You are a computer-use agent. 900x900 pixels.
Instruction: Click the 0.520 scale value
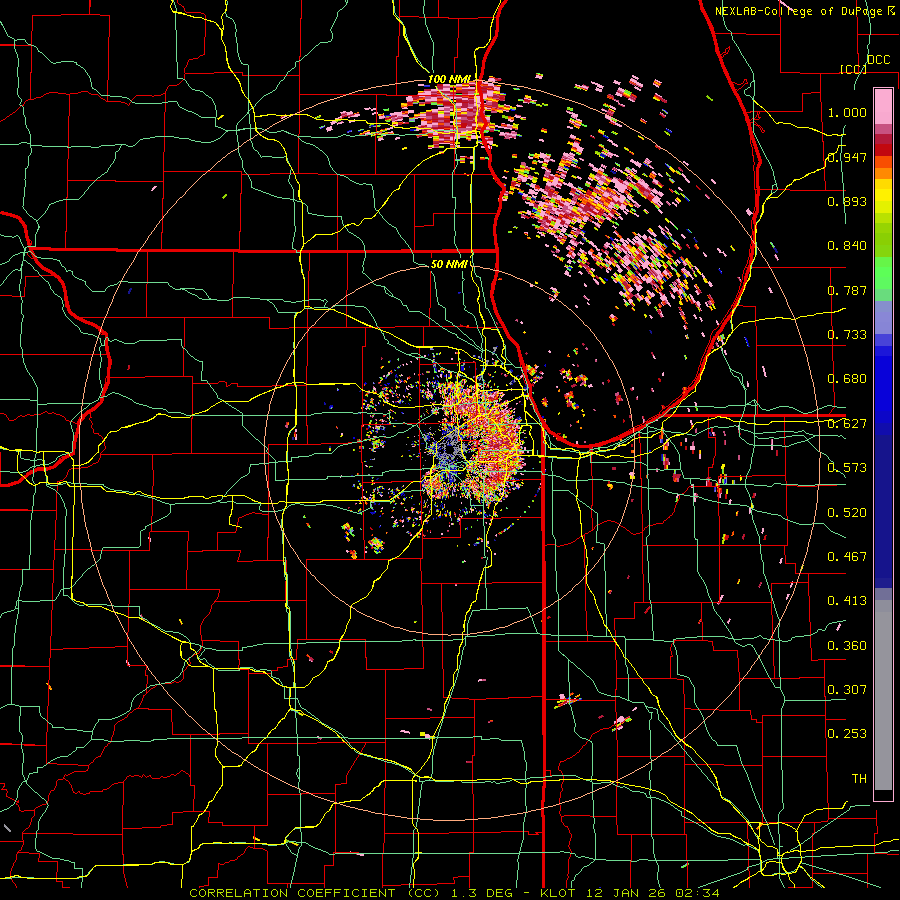(x=847, y=513)
